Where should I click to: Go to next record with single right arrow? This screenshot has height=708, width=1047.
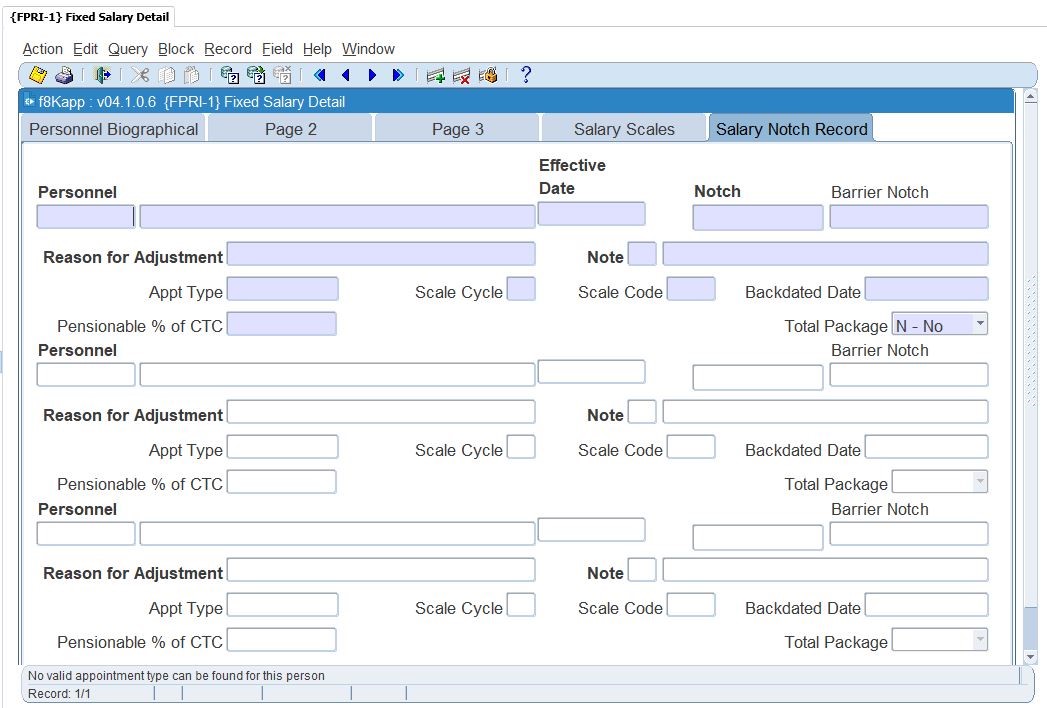372,75
